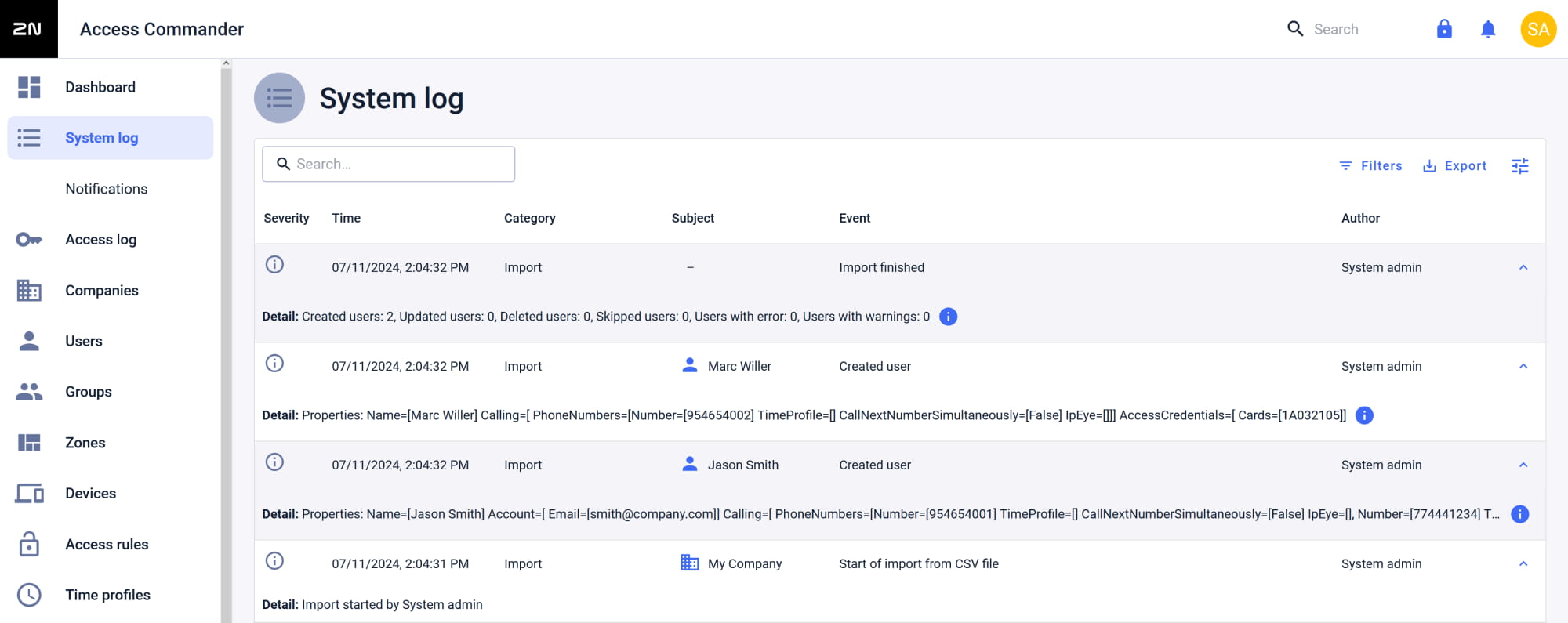Click blue info icon after Jason Smith detail

(1519, 514)
